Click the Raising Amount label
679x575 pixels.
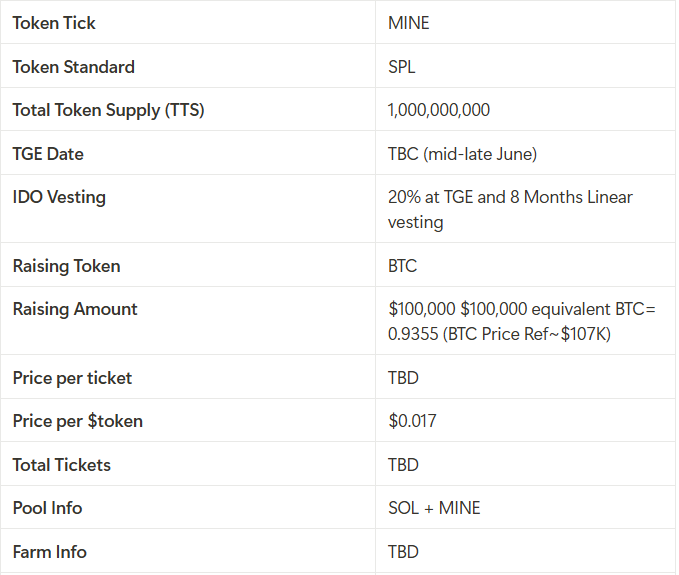coord(75,309)
